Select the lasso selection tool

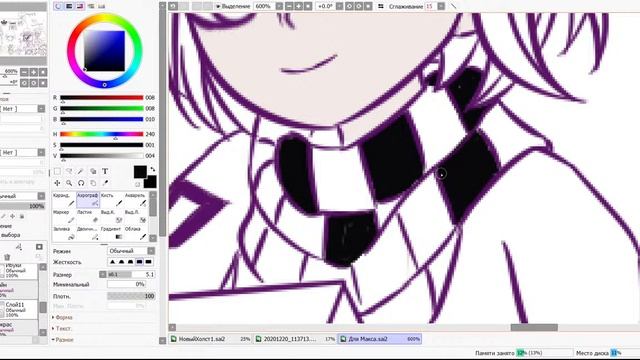(x=69, y=171)
